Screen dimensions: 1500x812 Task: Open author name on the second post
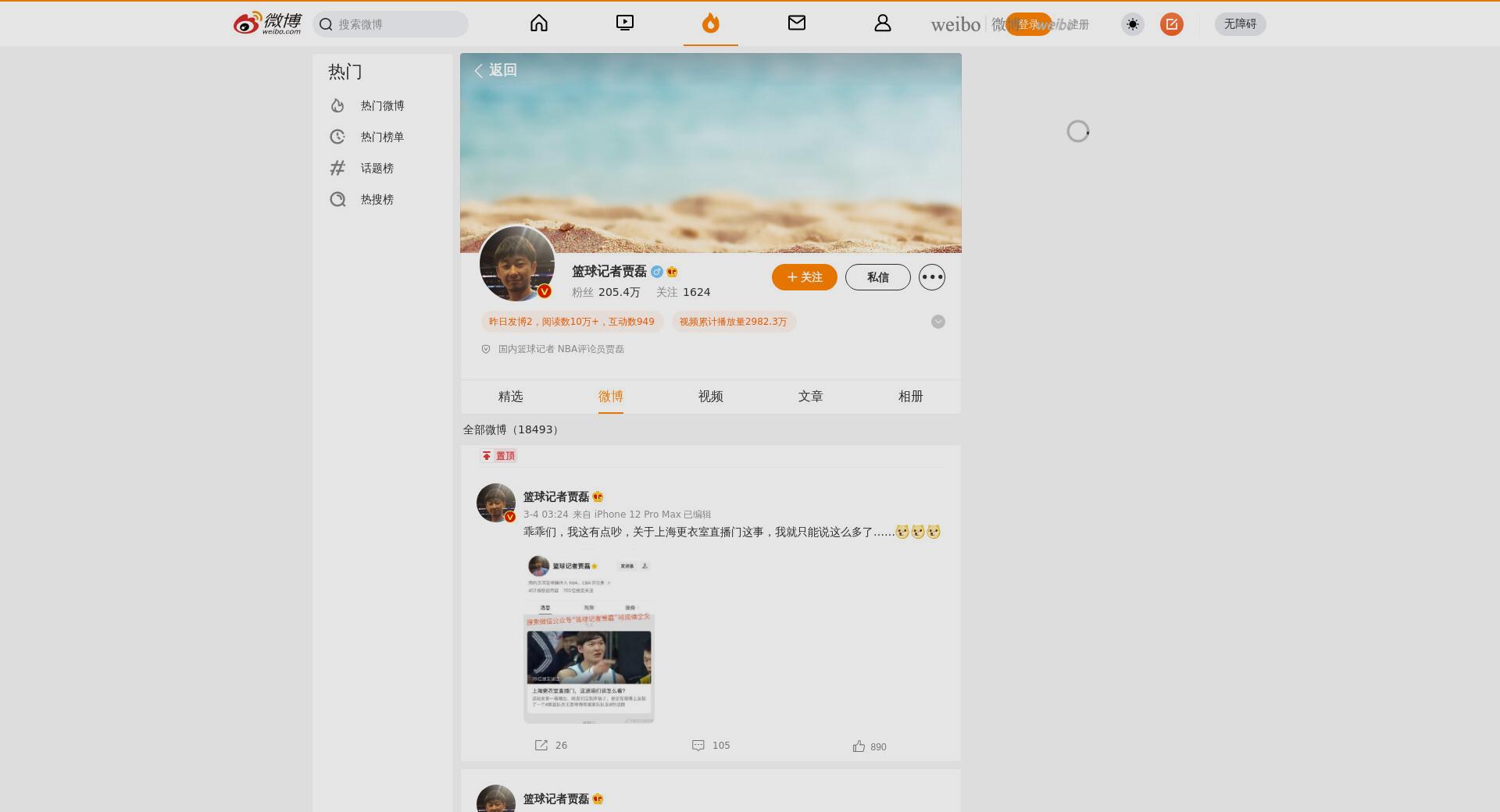click(x=556, y=800)
